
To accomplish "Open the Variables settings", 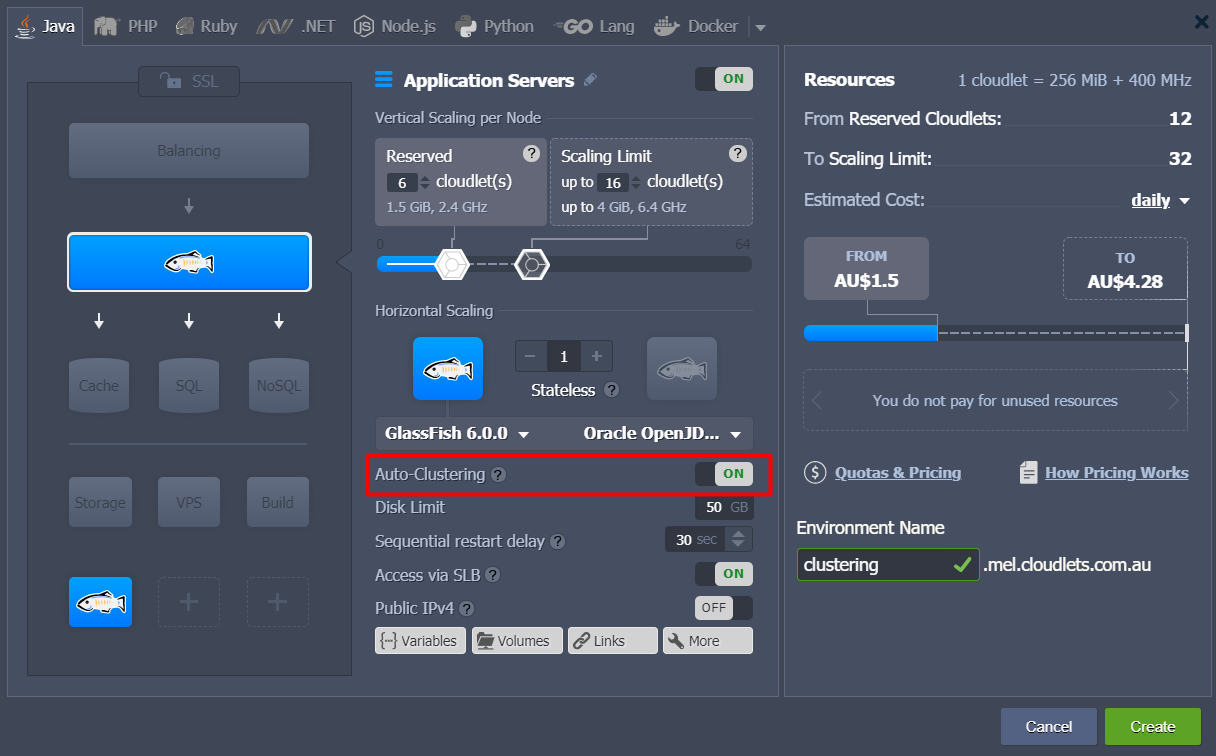I will pyautogui.click(x=420, y=640).
